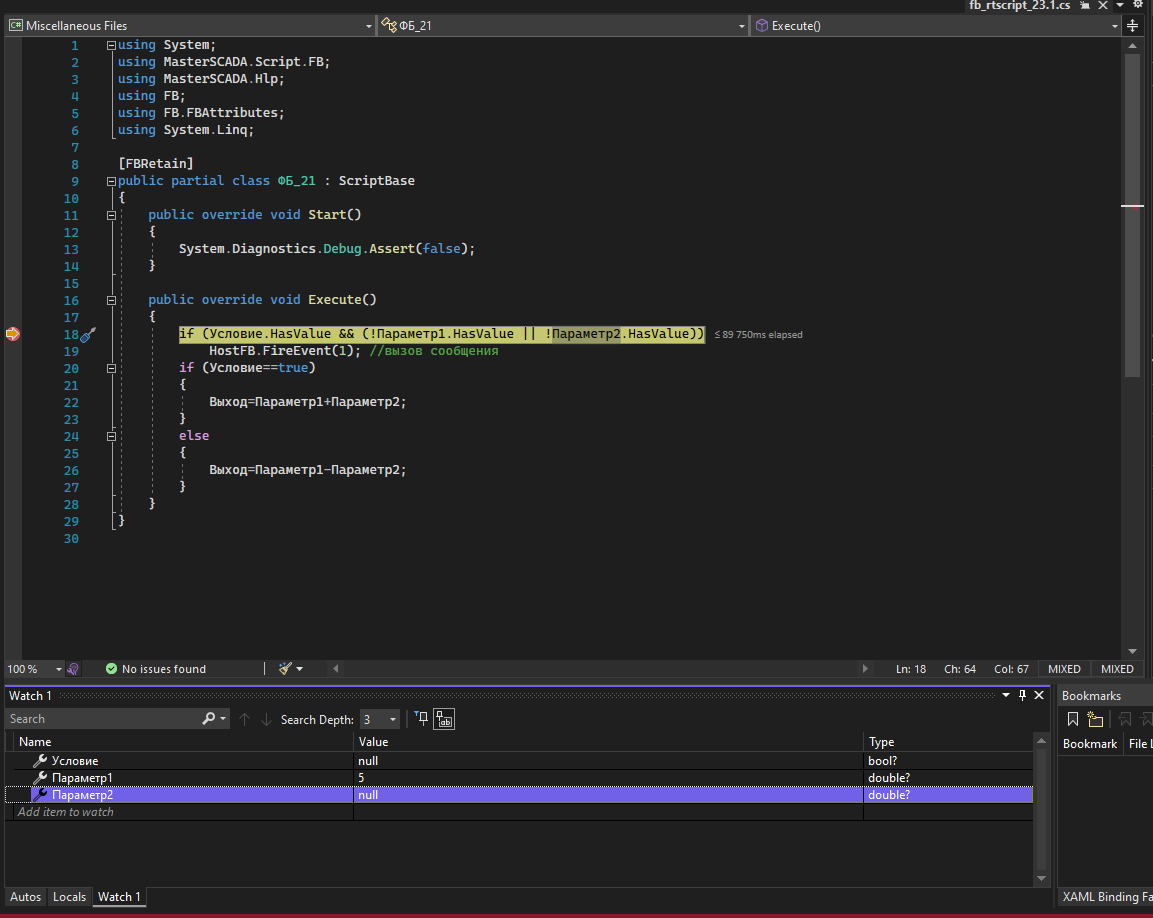Viewport: 1153px width, 918px height.
Task: Click the C# Miscellaneous Files project icon
Action: pyautogui.click(x=15, y=25)
